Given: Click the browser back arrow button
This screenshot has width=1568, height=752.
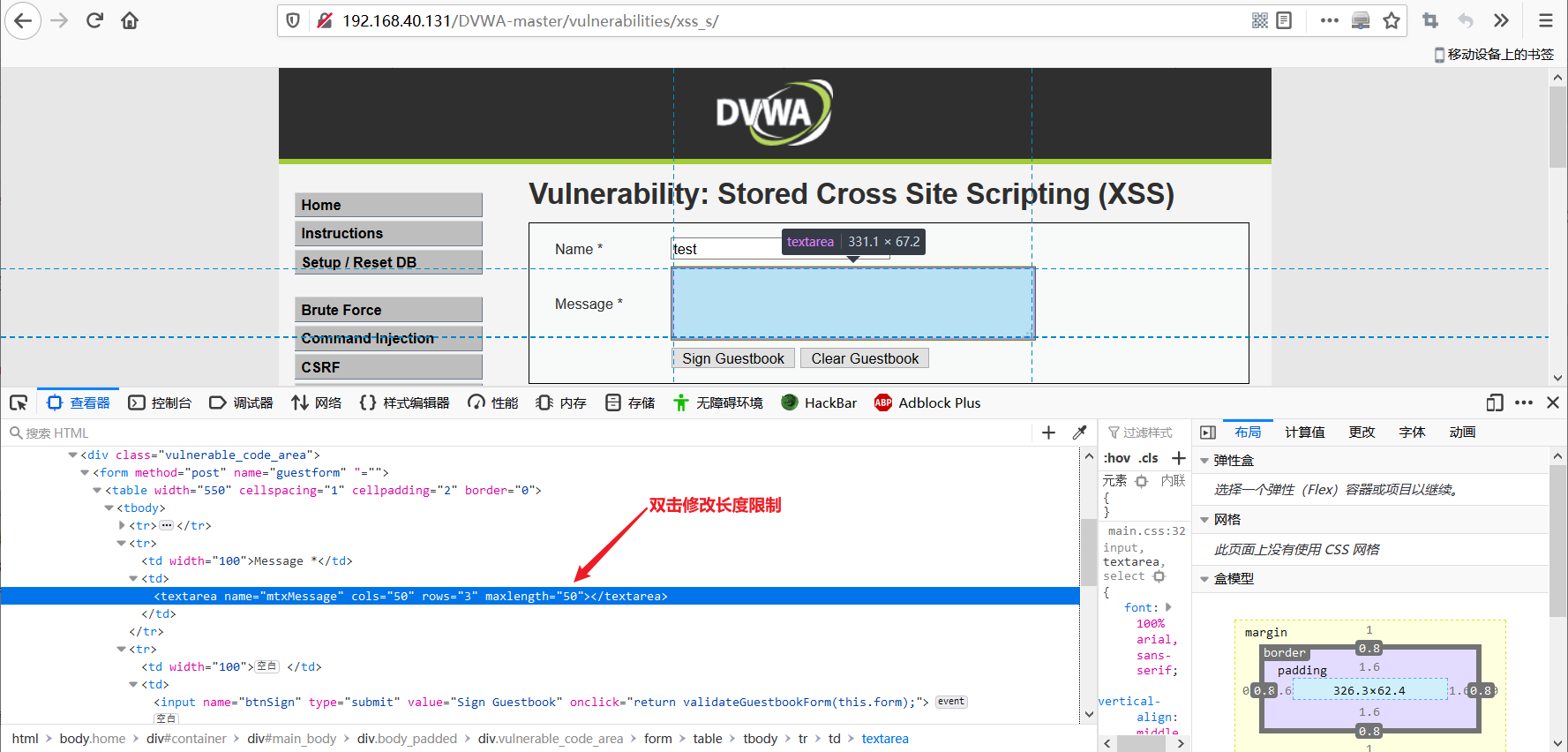Looking at the screenshot, I should point(23,20).
